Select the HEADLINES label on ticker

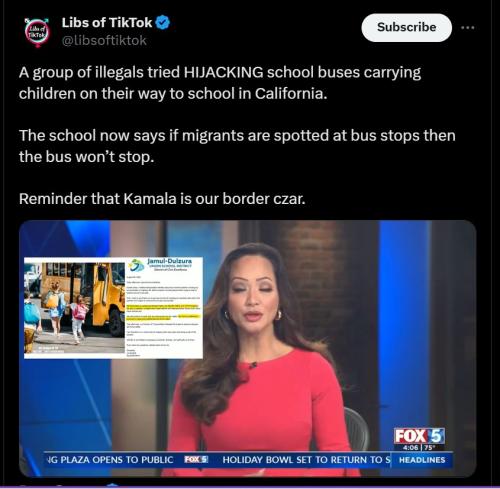422,460
